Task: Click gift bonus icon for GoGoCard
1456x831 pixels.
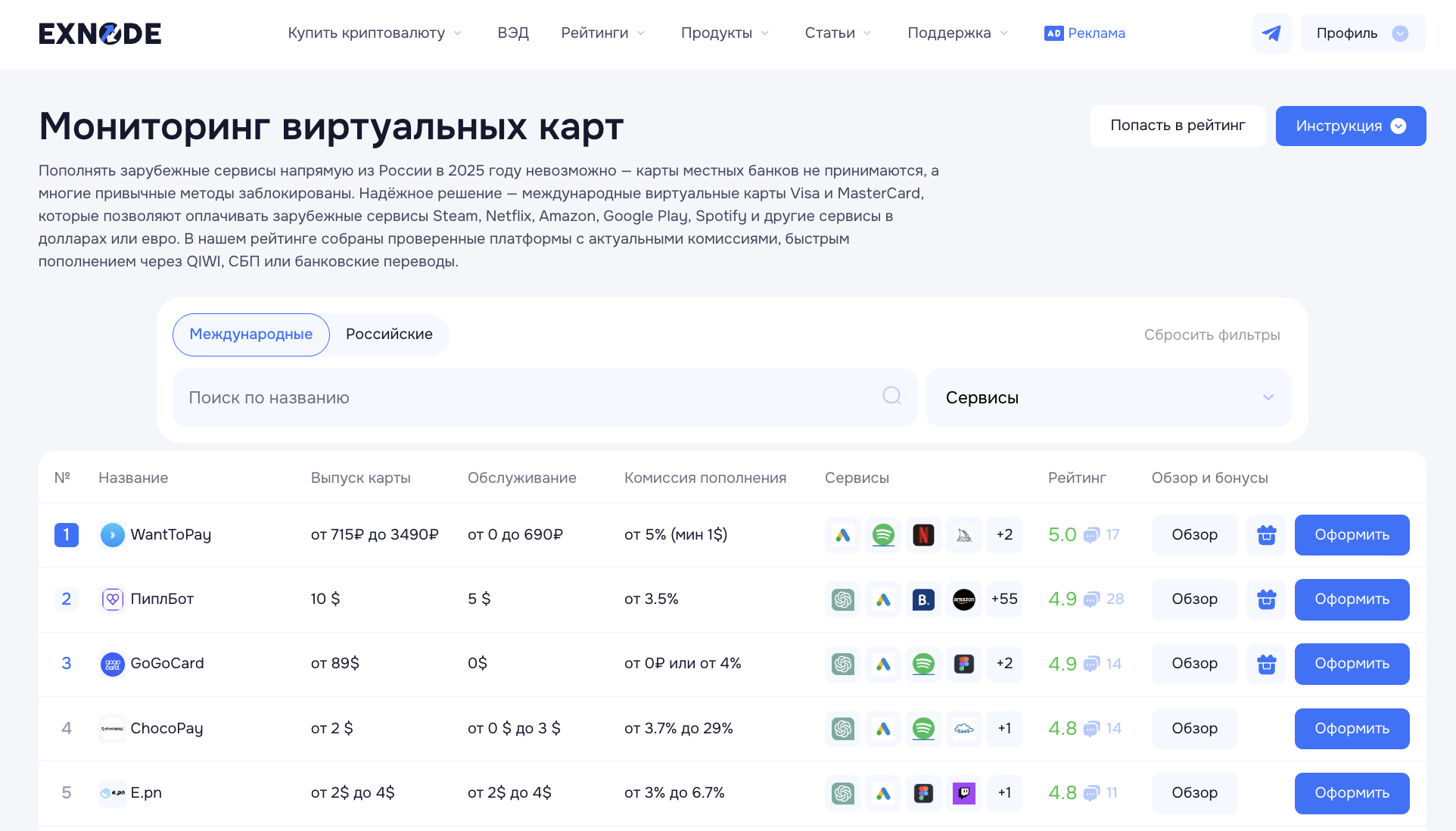Action: click(1266, 664)
